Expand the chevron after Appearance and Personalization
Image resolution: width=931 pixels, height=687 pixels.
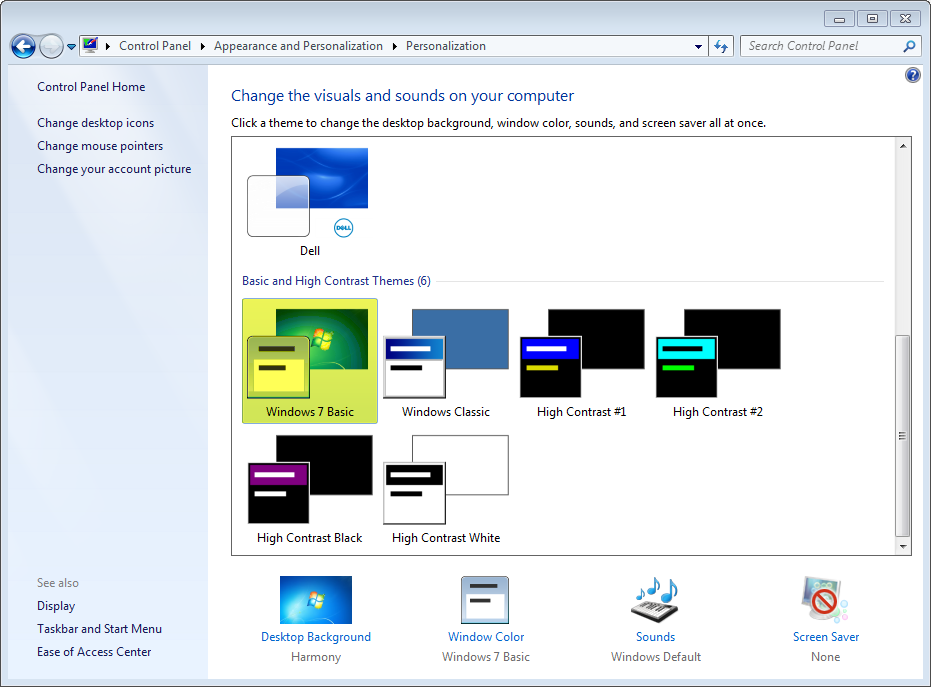point(395,46)
